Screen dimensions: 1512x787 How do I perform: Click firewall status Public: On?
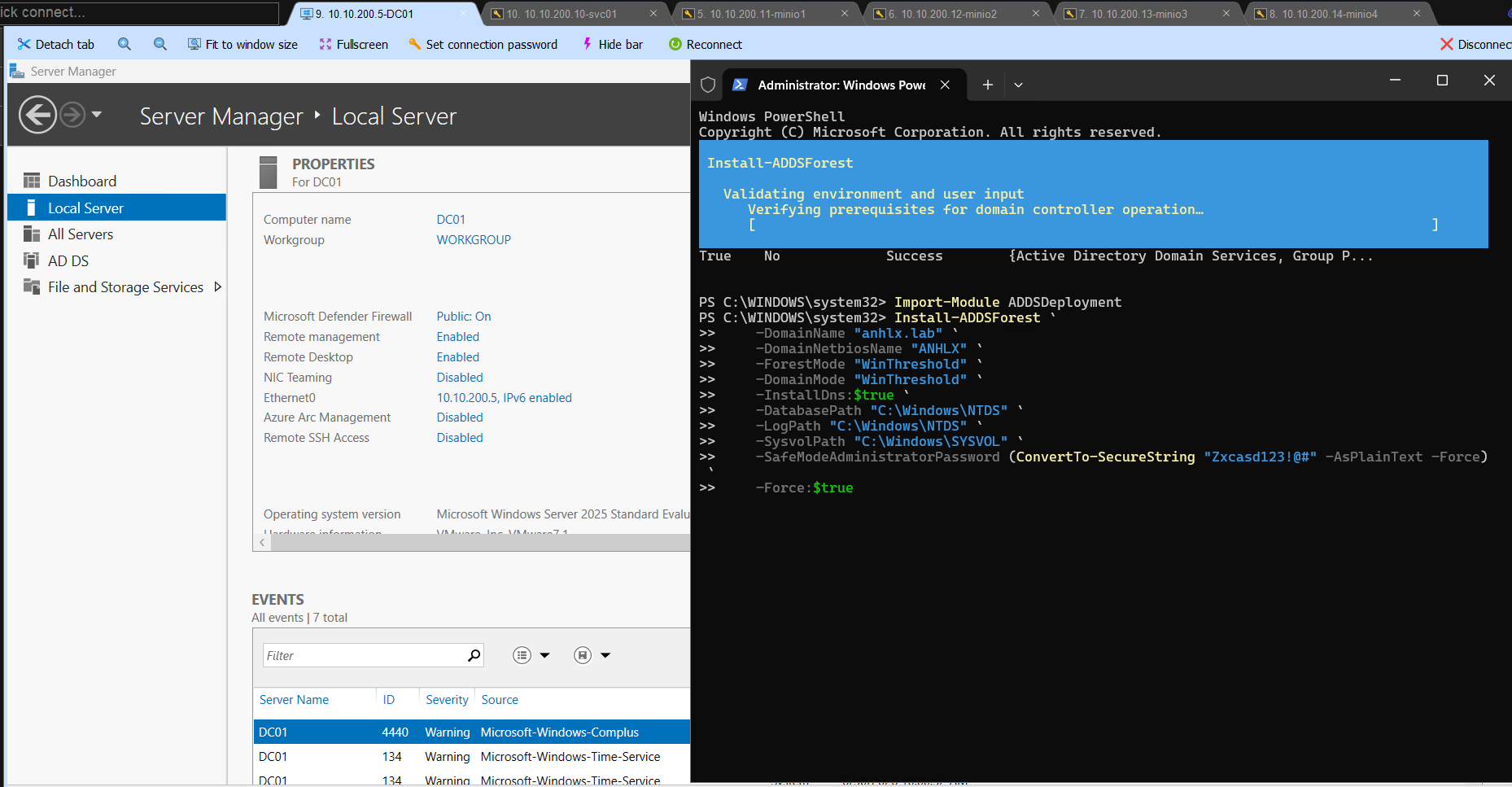pos(464,317)
